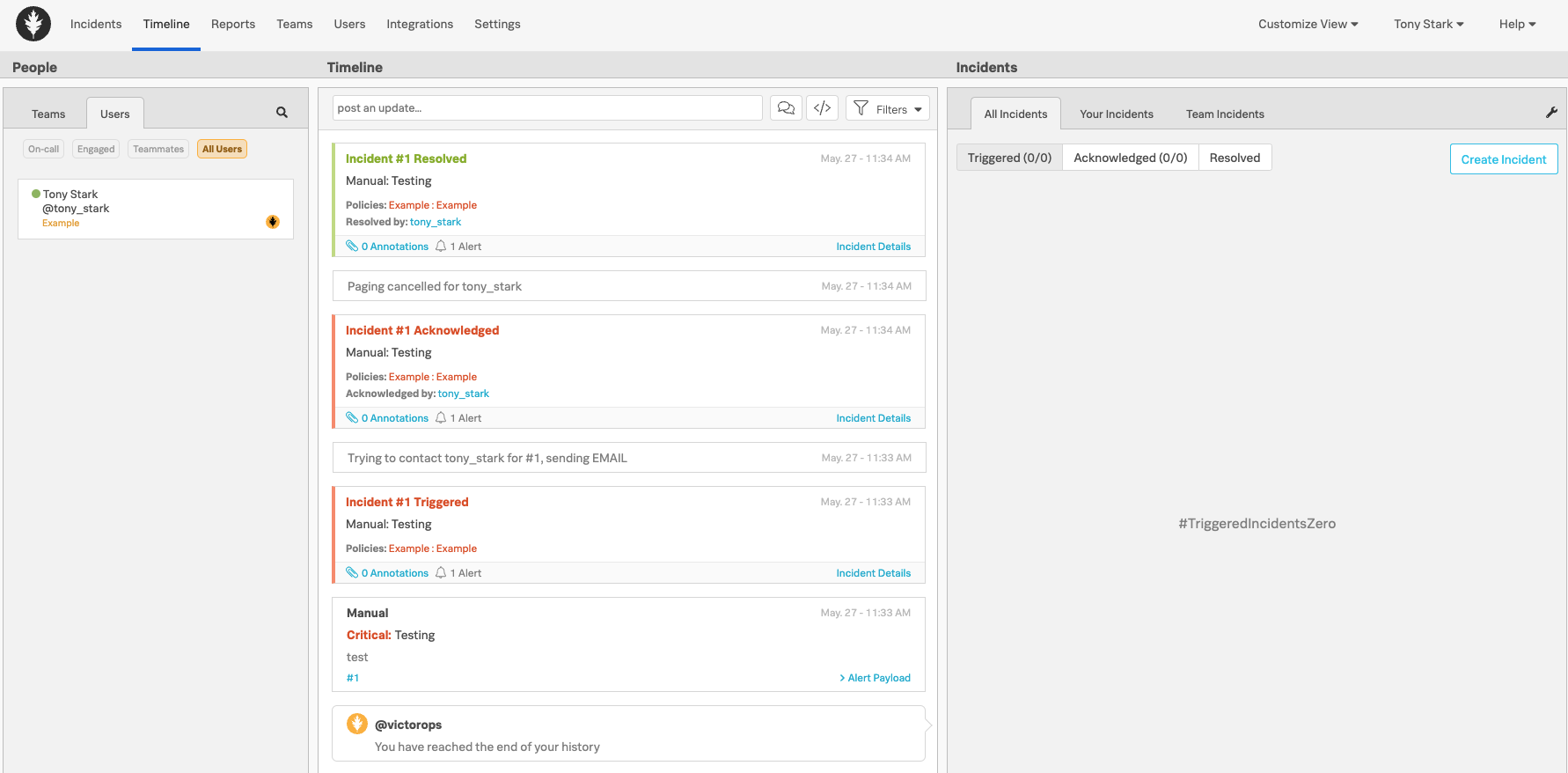Screen dimensions: 1568x773
Task: Click the Incident #1 Resolved title
Action: [x=406, y=158]
